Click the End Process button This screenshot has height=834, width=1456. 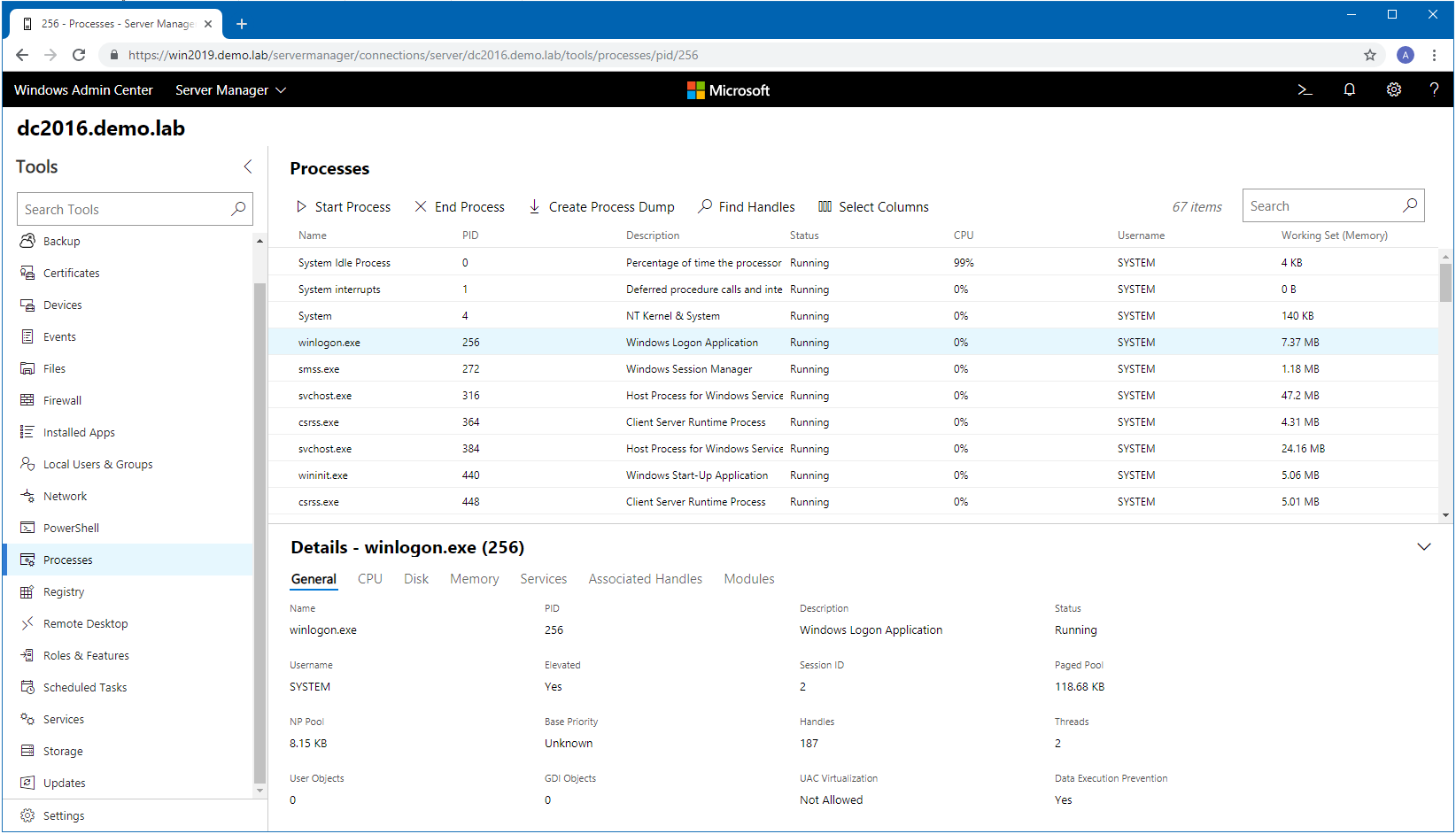coord(460,206)
